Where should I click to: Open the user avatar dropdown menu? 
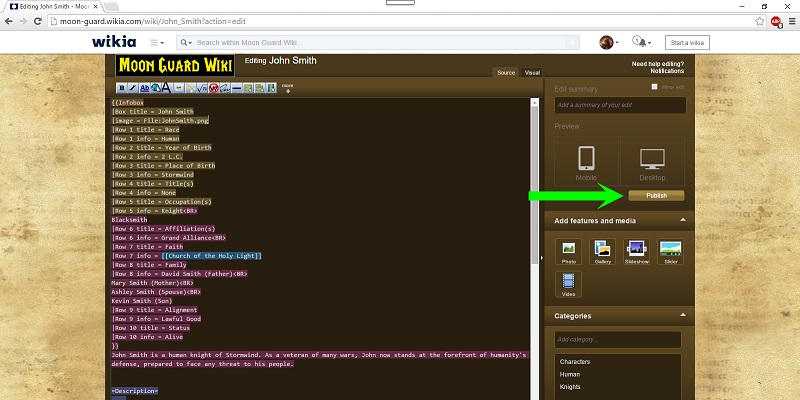[609, 42]
